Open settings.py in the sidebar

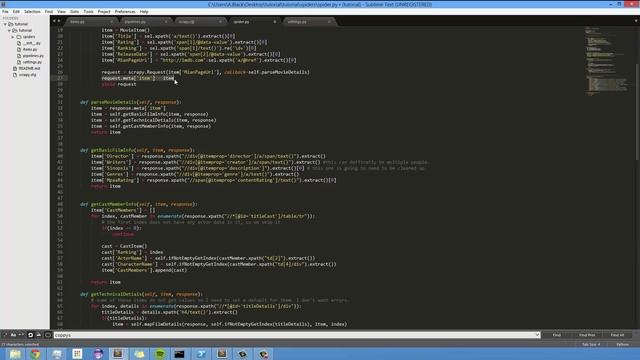click(32, 62)
